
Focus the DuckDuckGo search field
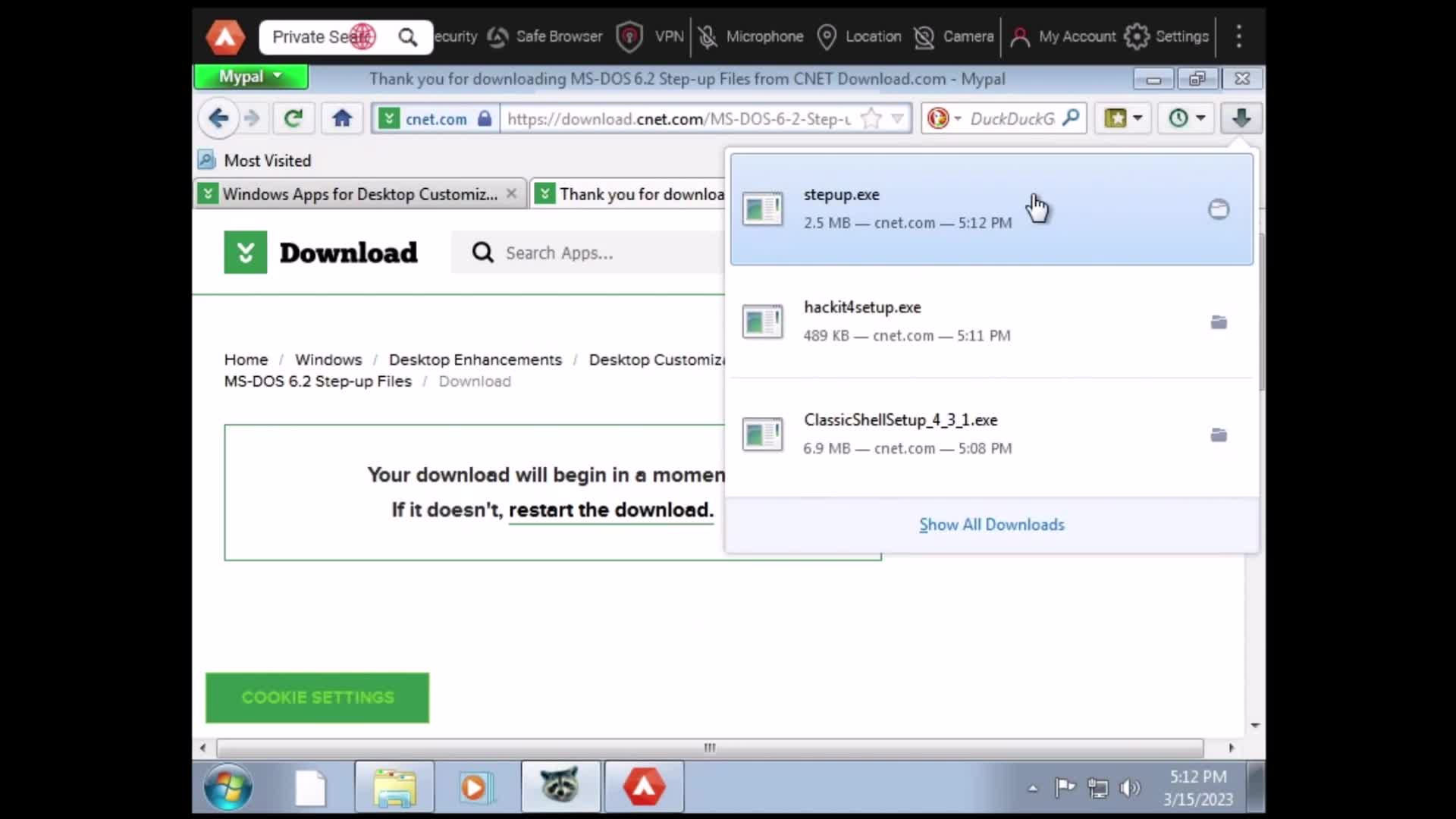(x=1012, y=119)
